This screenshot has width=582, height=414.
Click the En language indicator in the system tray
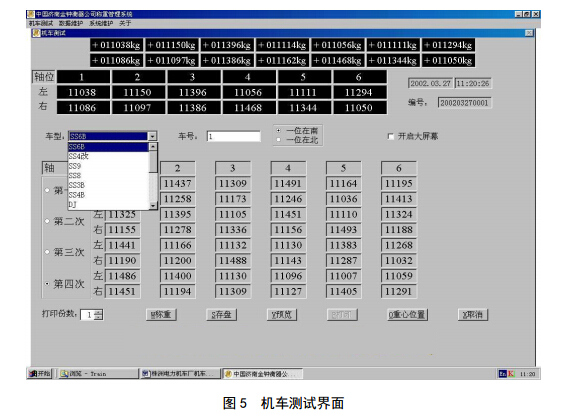point(502,374)
